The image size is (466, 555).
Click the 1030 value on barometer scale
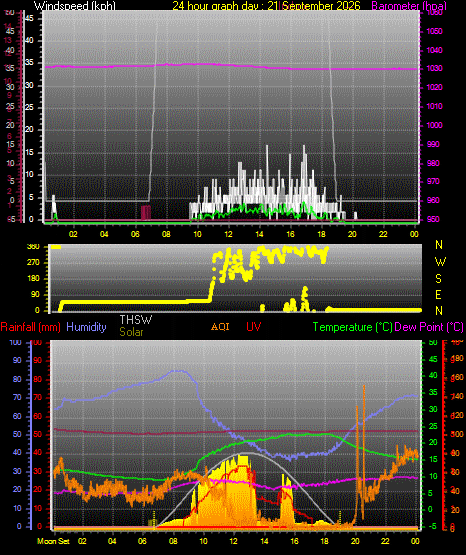click(434, 68)
